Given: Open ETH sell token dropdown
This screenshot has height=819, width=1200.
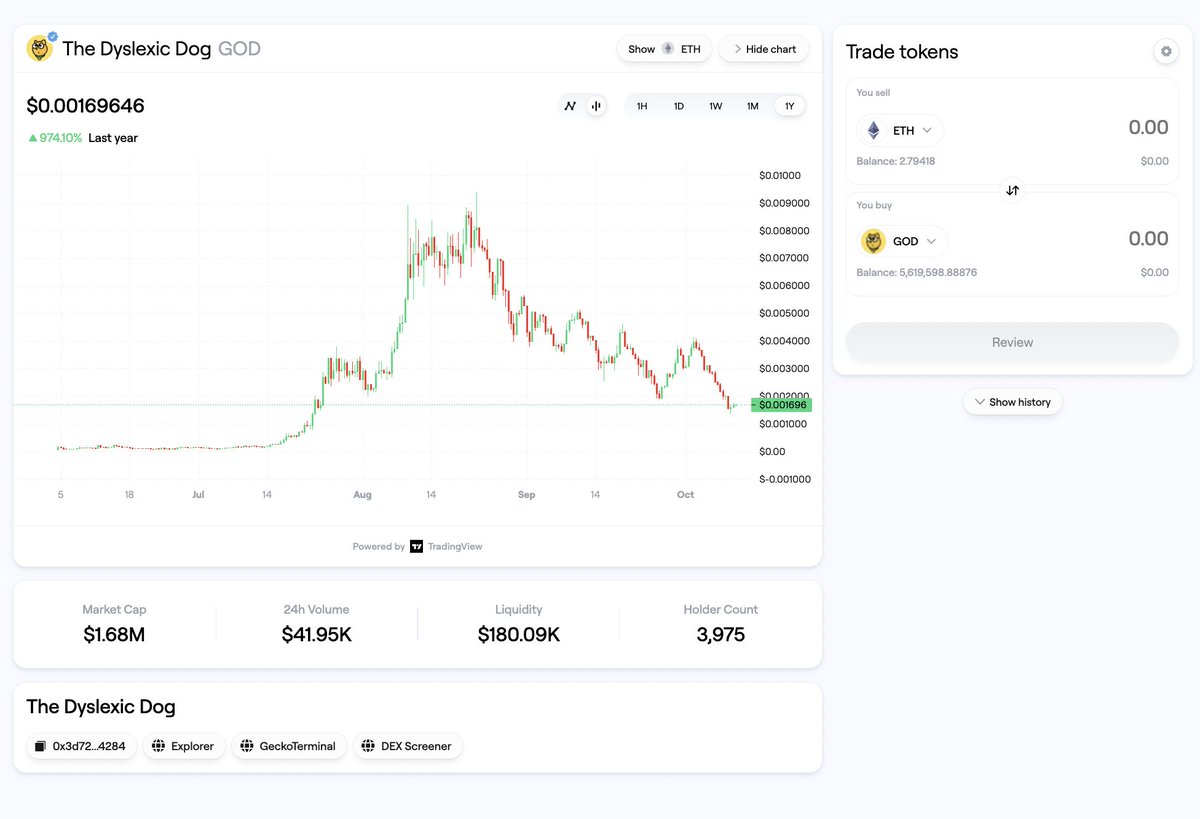Looking at the screenshot, I should [900, 130].
